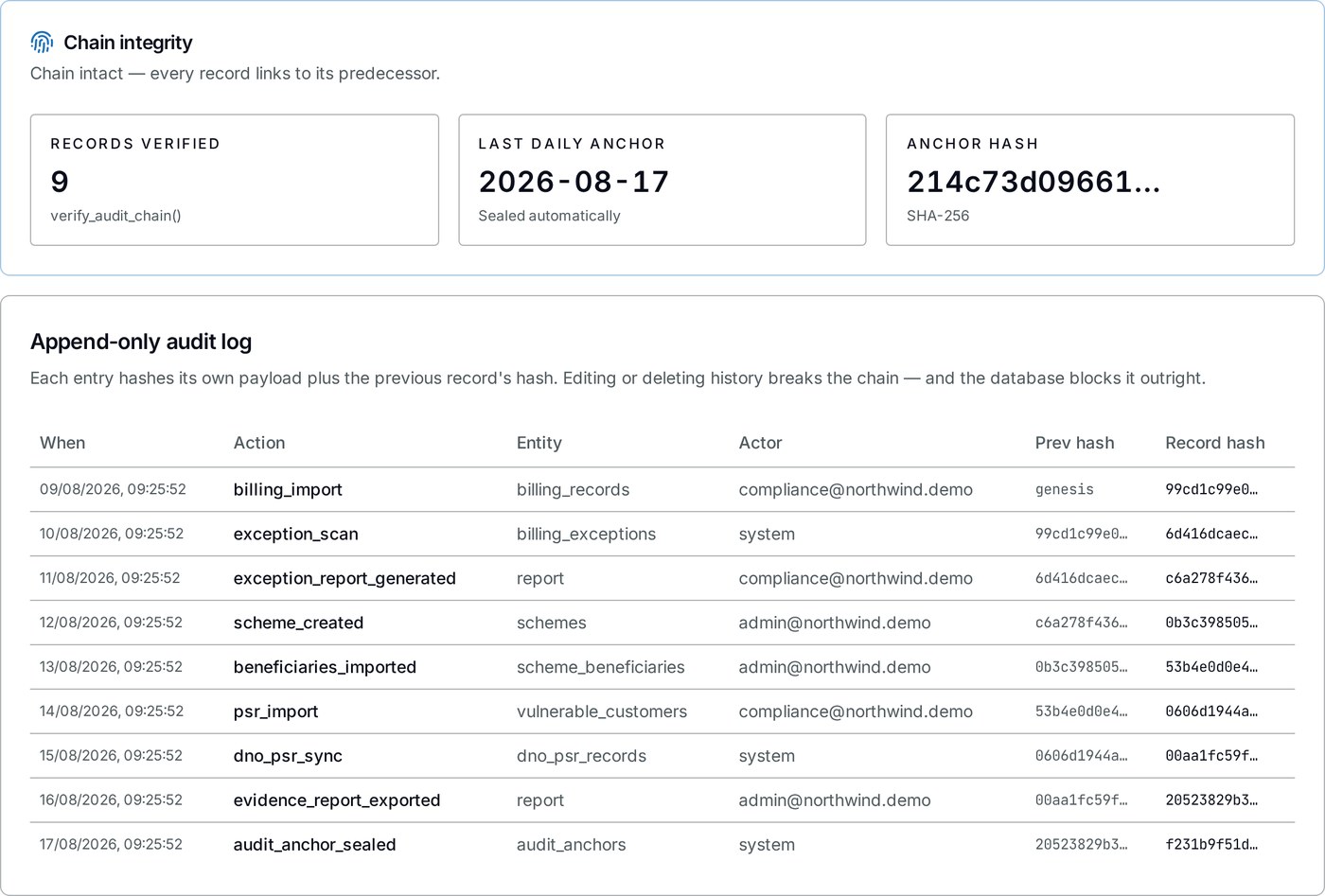
Task: Click the Actor column header
Action: [x=761, y=443]
